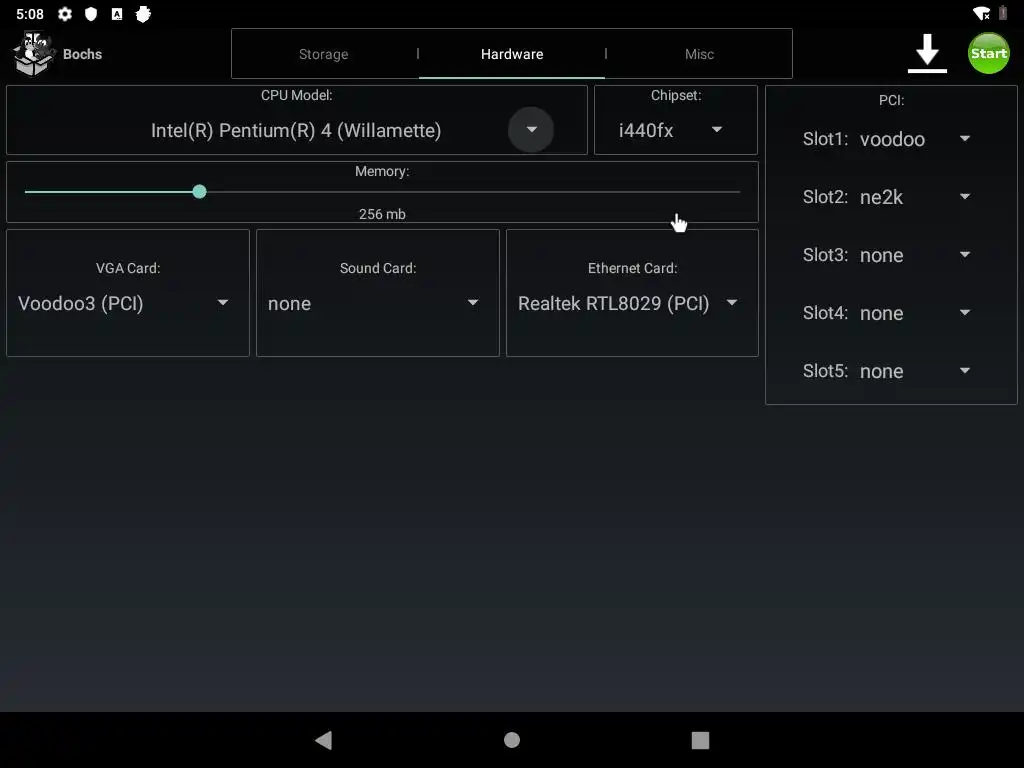Tap the Android home circle button
The image size is (1024, 768).
point(512,740)
